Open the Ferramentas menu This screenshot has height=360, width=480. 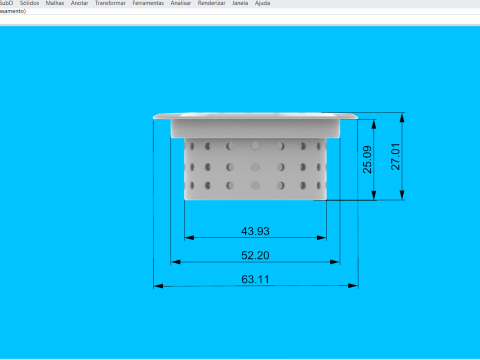(x=148, y=3)
